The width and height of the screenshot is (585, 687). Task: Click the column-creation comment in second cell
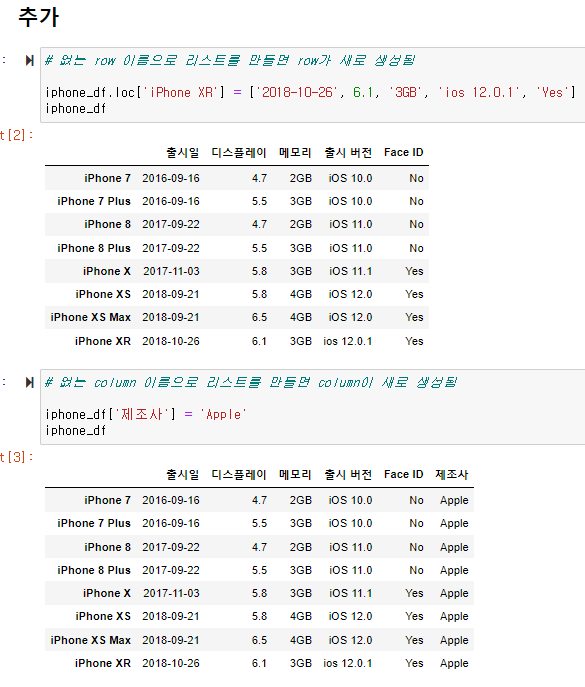tap(251, 382)
